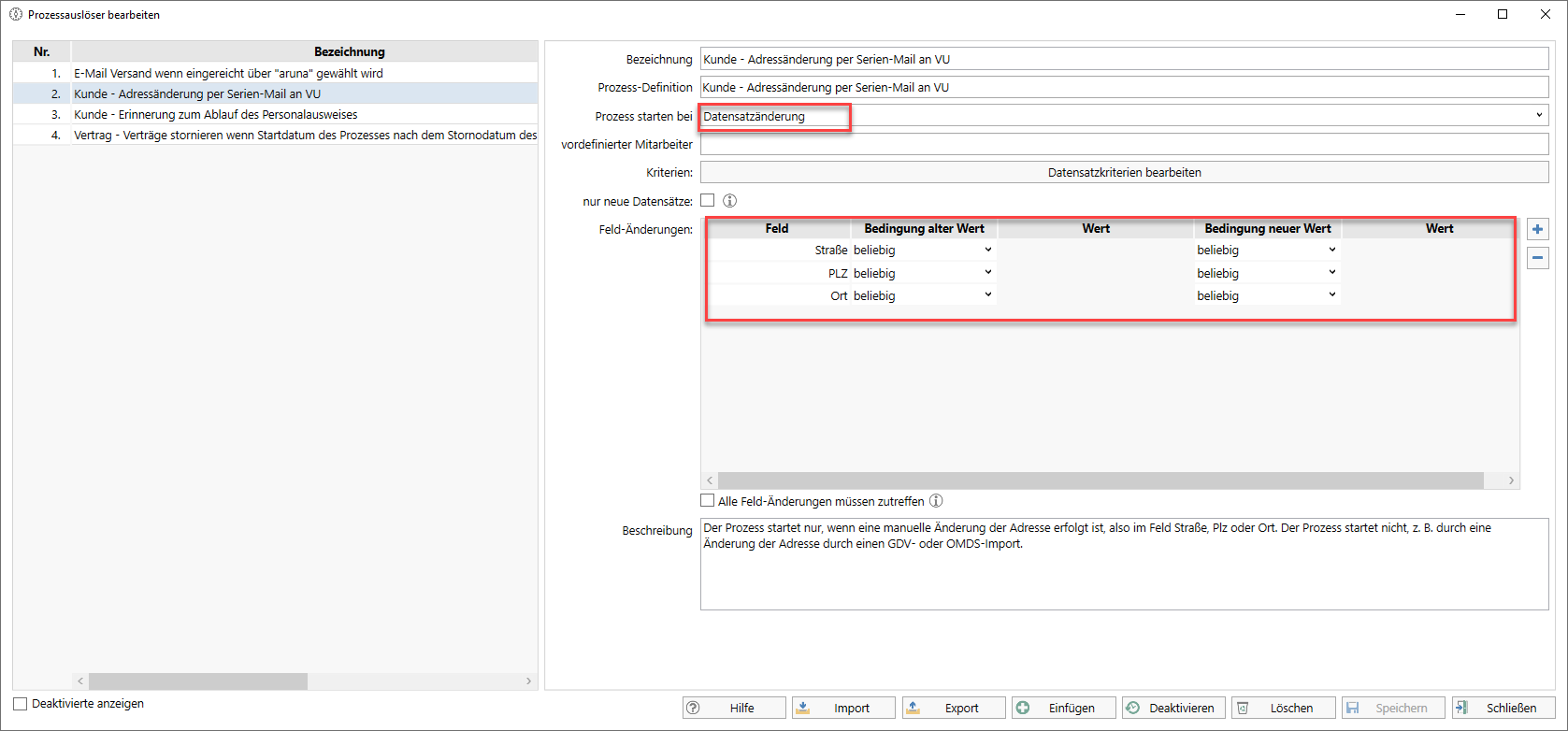Click Löschen to delete the trigger
The width and height of the screenshot is (1568, 731).
pyautogui.click(x=1283, y=708)
